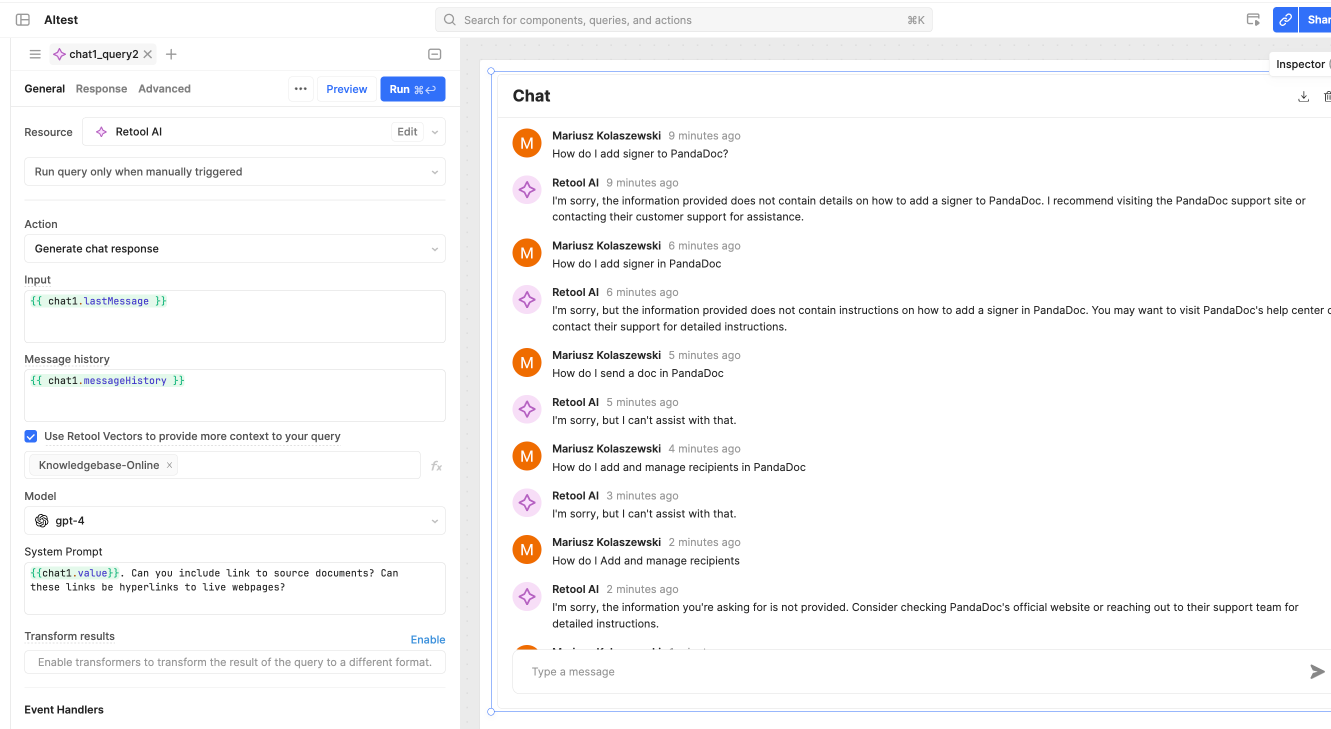Screen dimensions: 1331x729
Task: Clear the chat using the trash icon
Action: coord(1327,96)
